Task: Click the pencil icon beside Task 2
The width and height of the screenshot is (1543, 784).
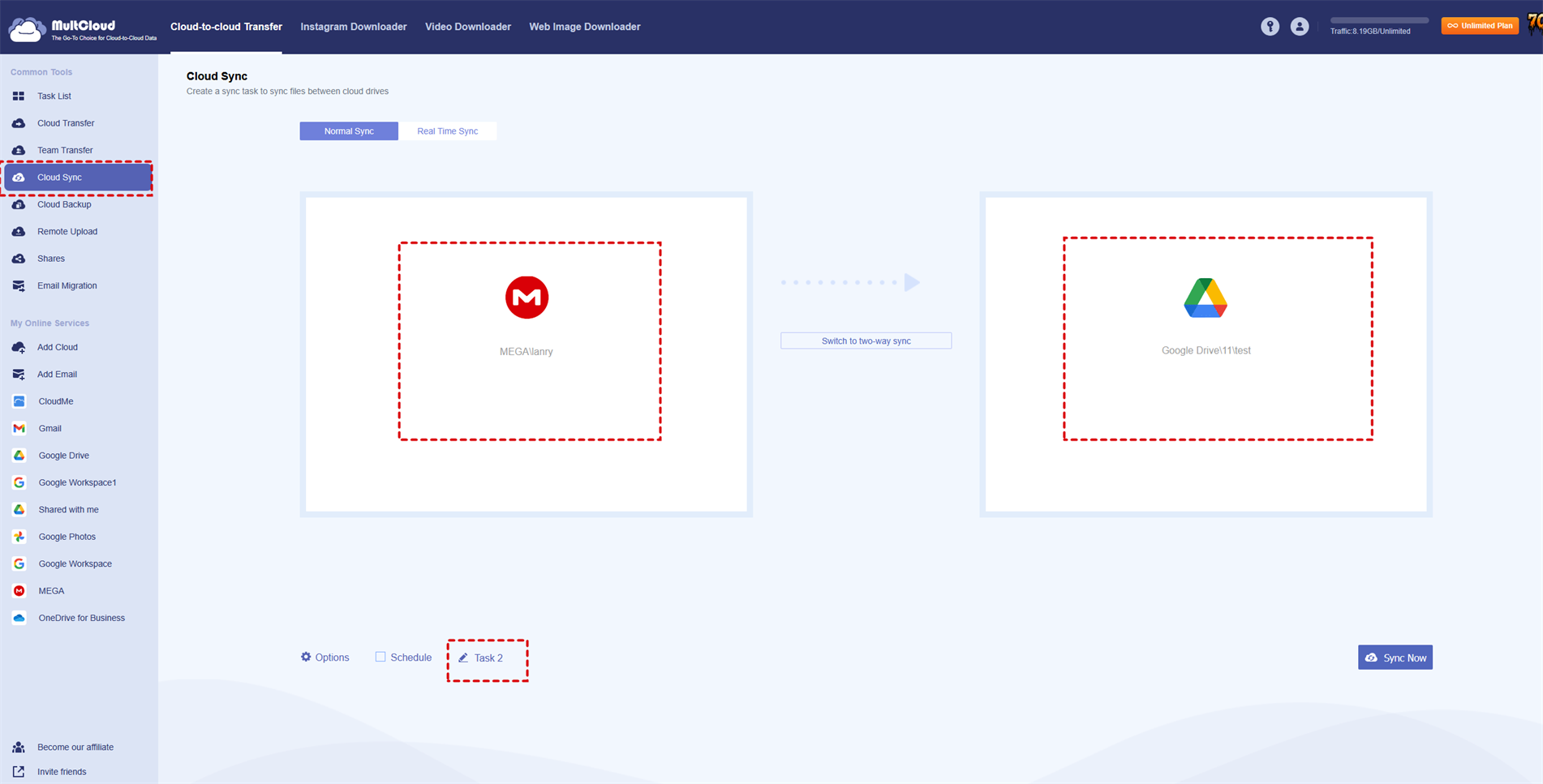Action: tap(463, 658)
